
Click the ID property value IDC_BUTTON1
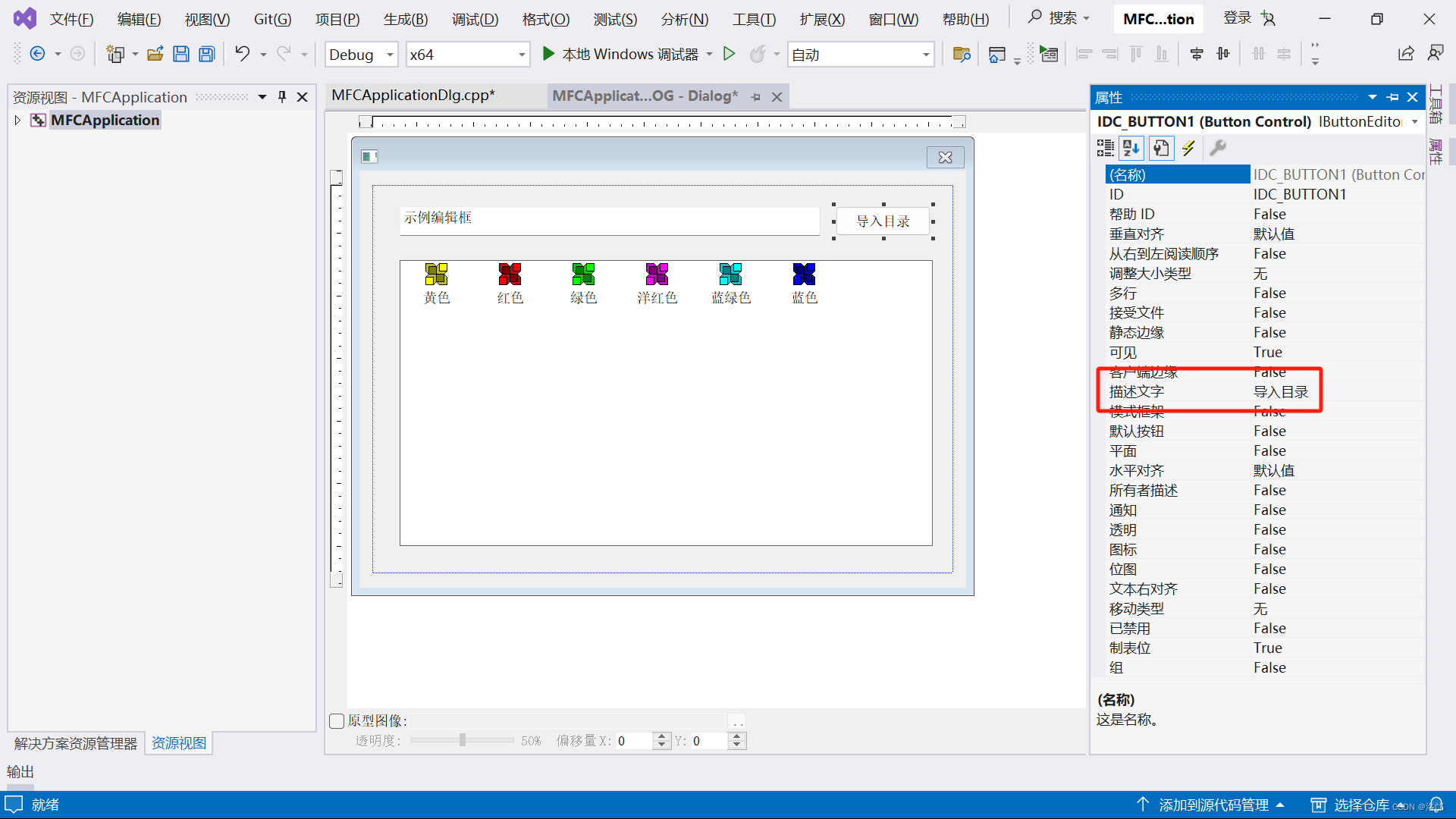(x=1300, y=195)
